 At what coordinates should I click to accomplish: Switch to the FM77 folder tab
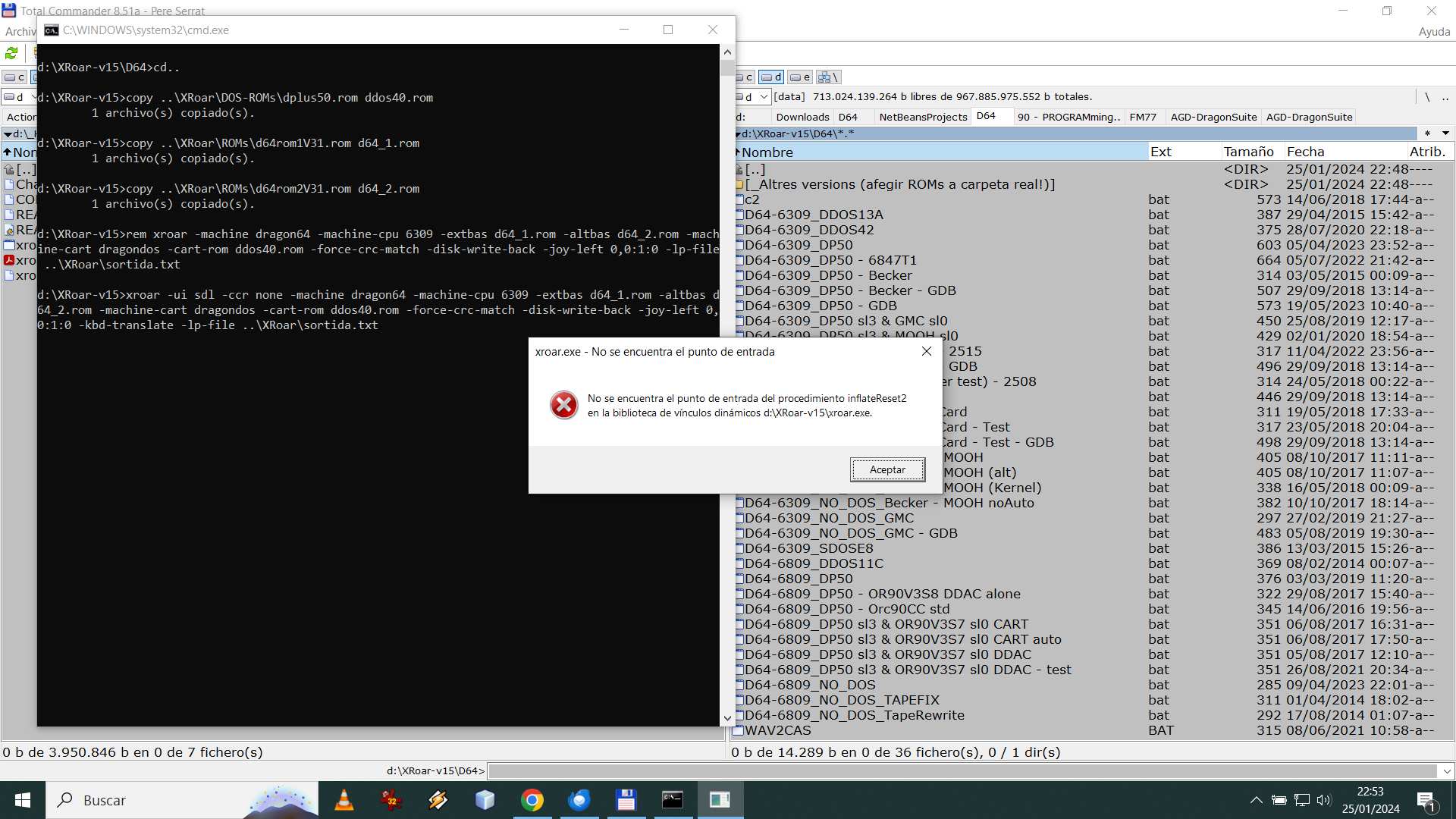click(1144, 117)
